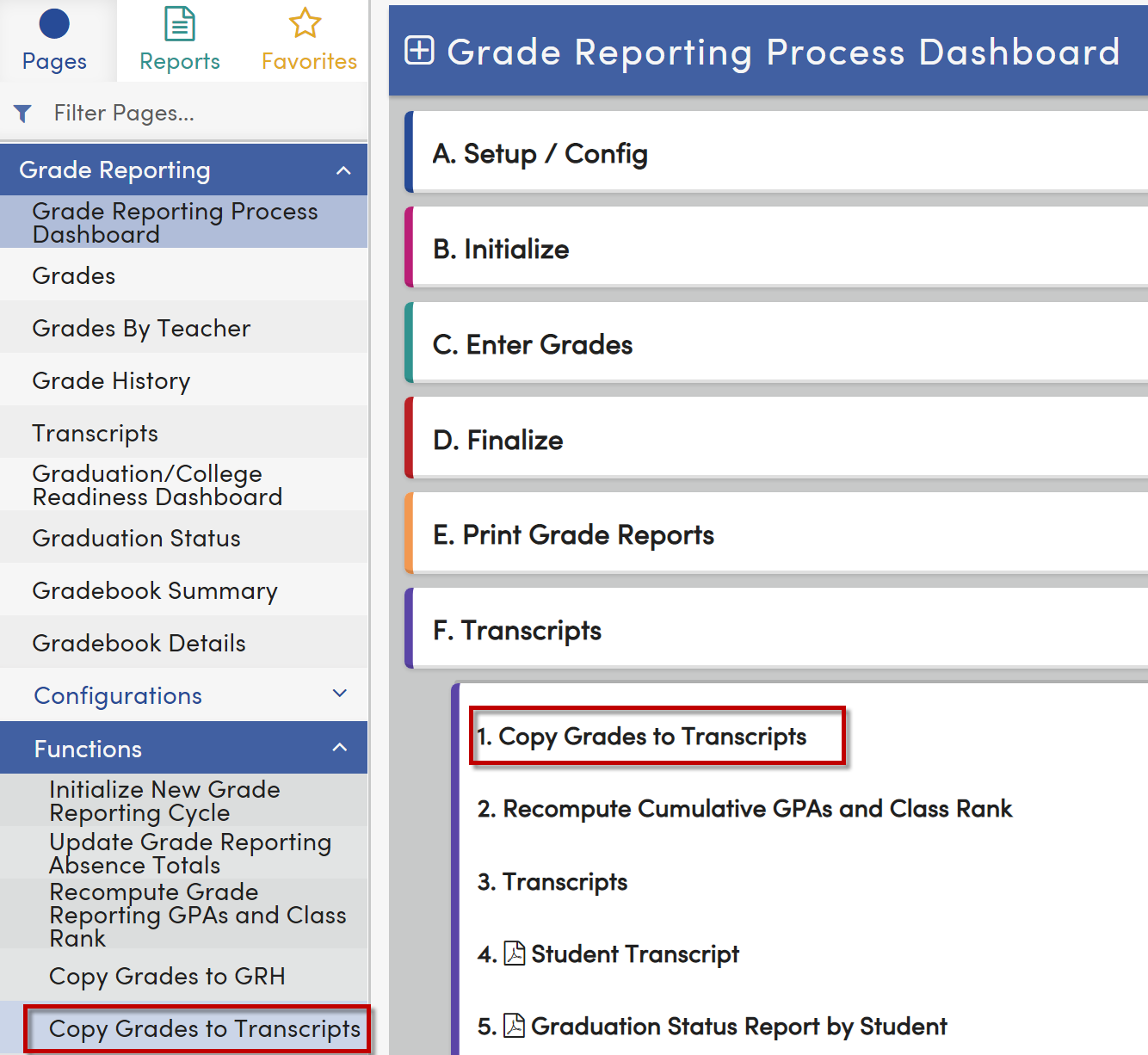Switch to the Reports tab
The image size is (1148, 1055).
179,40
